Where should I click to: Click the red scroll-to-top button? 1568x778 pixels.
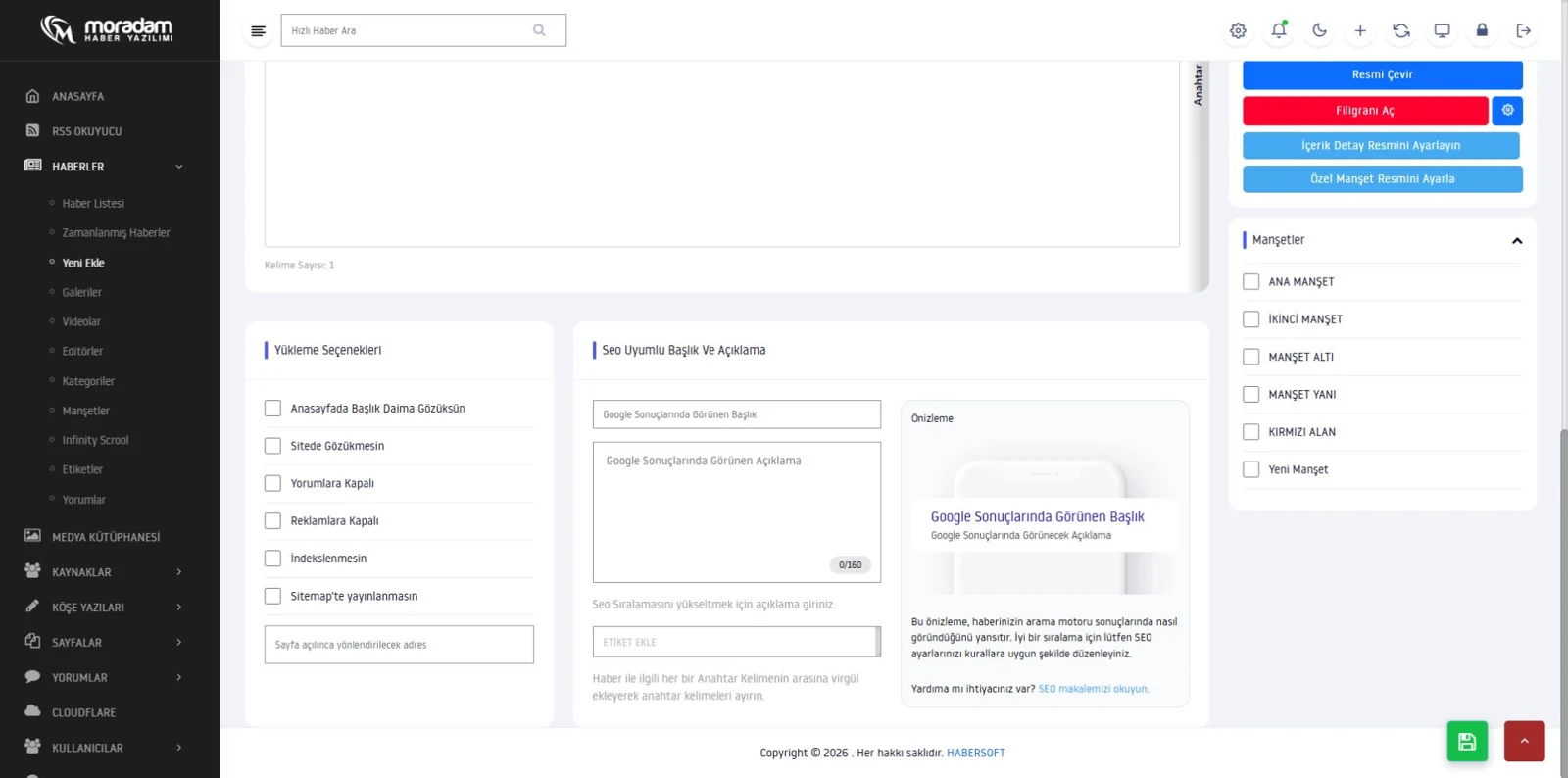point(1525,742)
